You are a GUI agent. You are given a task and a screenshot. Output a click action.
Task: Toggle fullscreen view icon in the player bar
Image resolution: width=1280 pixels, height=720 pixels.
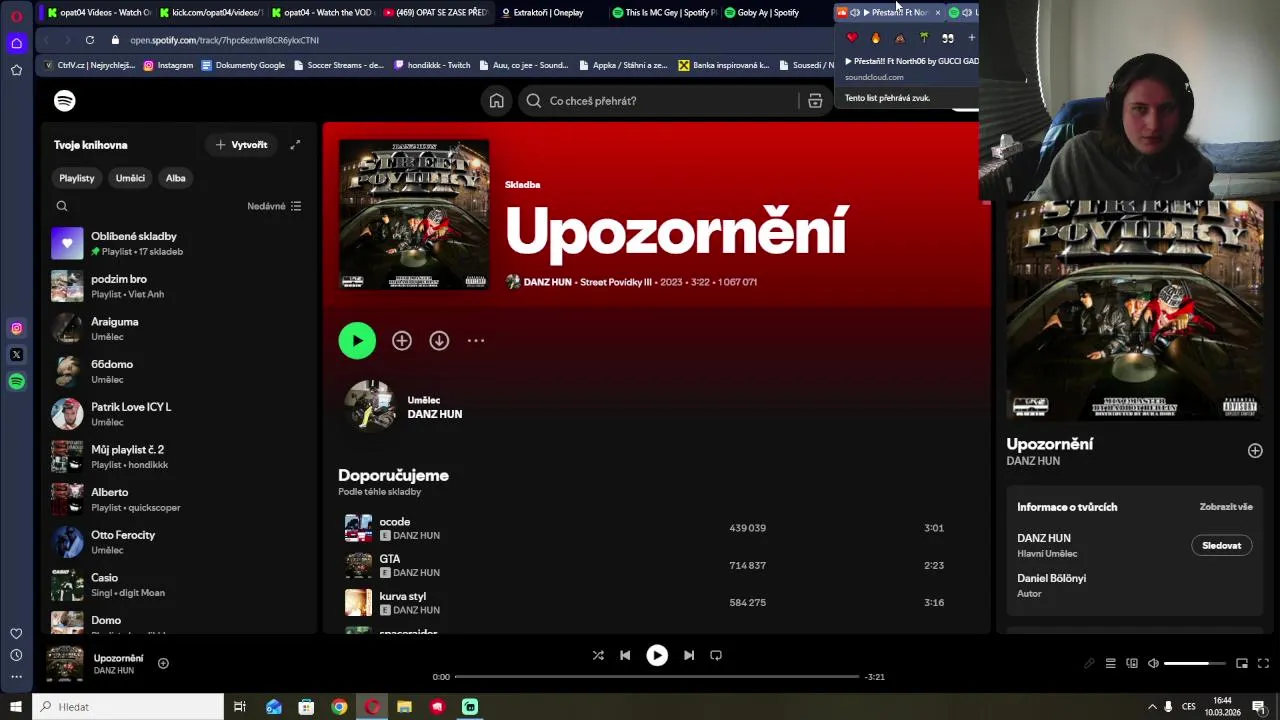point(1263,663)
